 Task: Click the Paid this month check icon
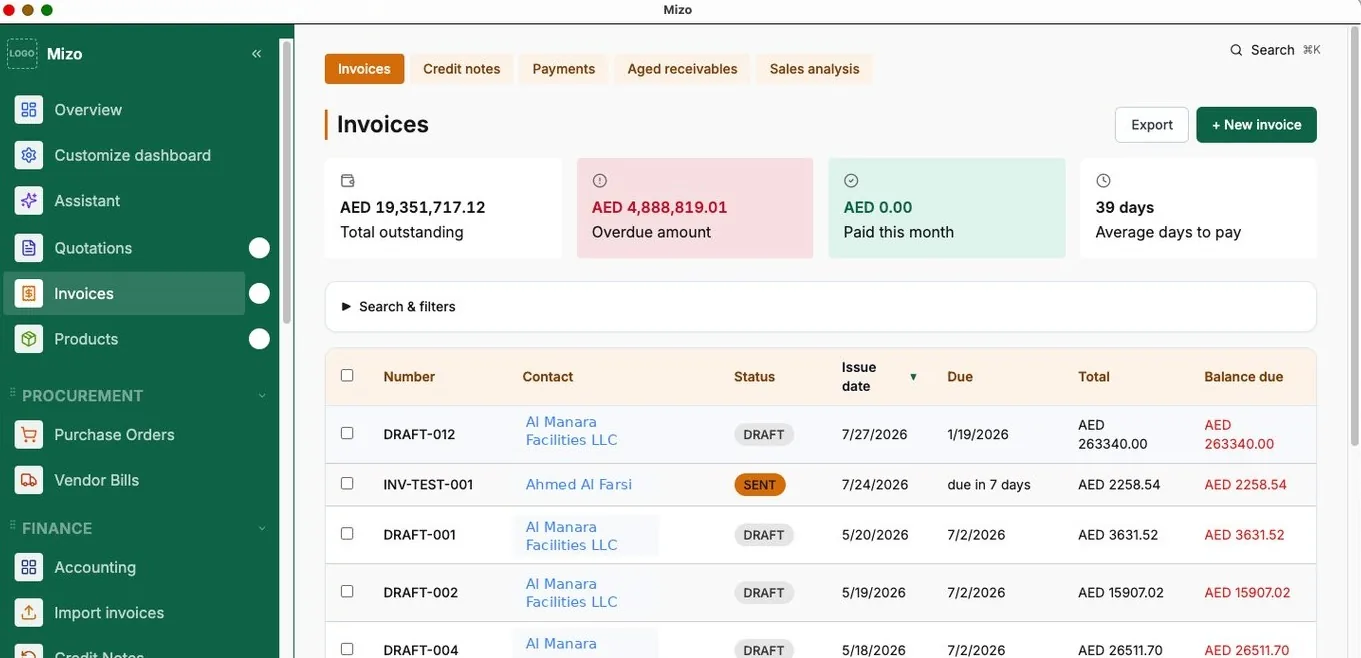852,181
